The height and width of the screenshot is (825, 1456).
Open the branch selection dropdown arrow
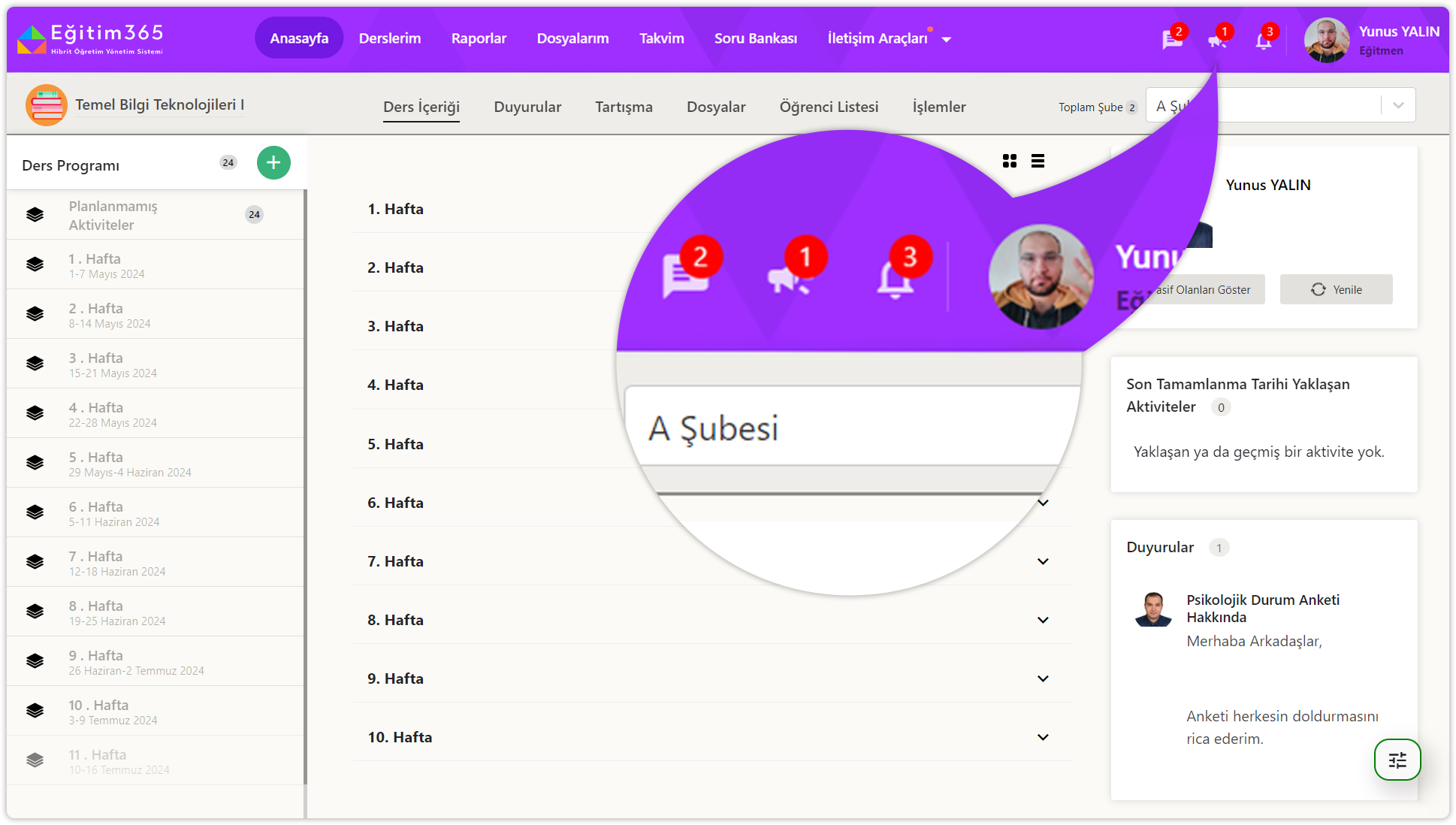pos(1398,105)
